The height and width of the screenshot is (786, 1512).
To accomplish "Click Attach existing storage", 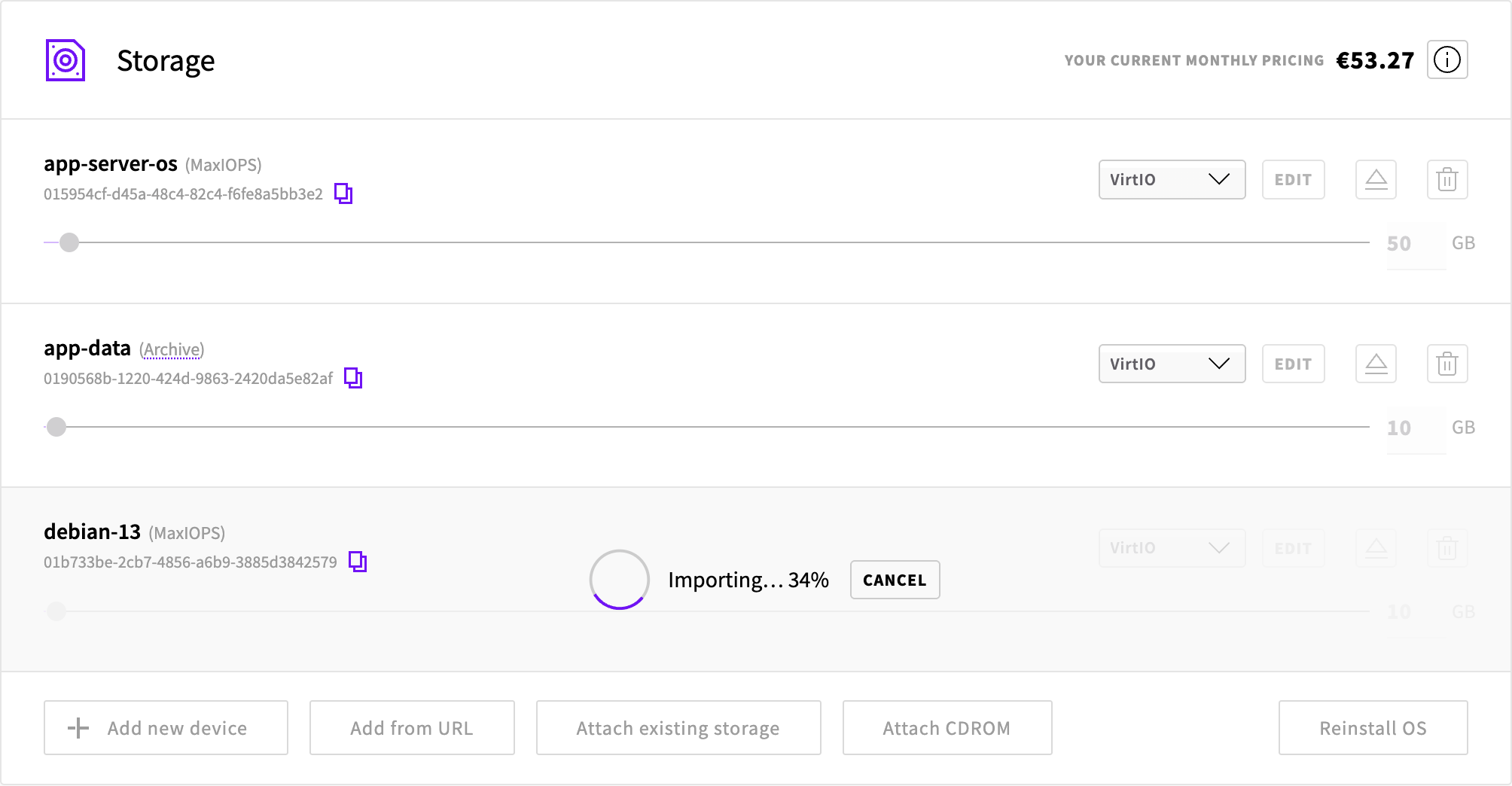I will (678, 727).
